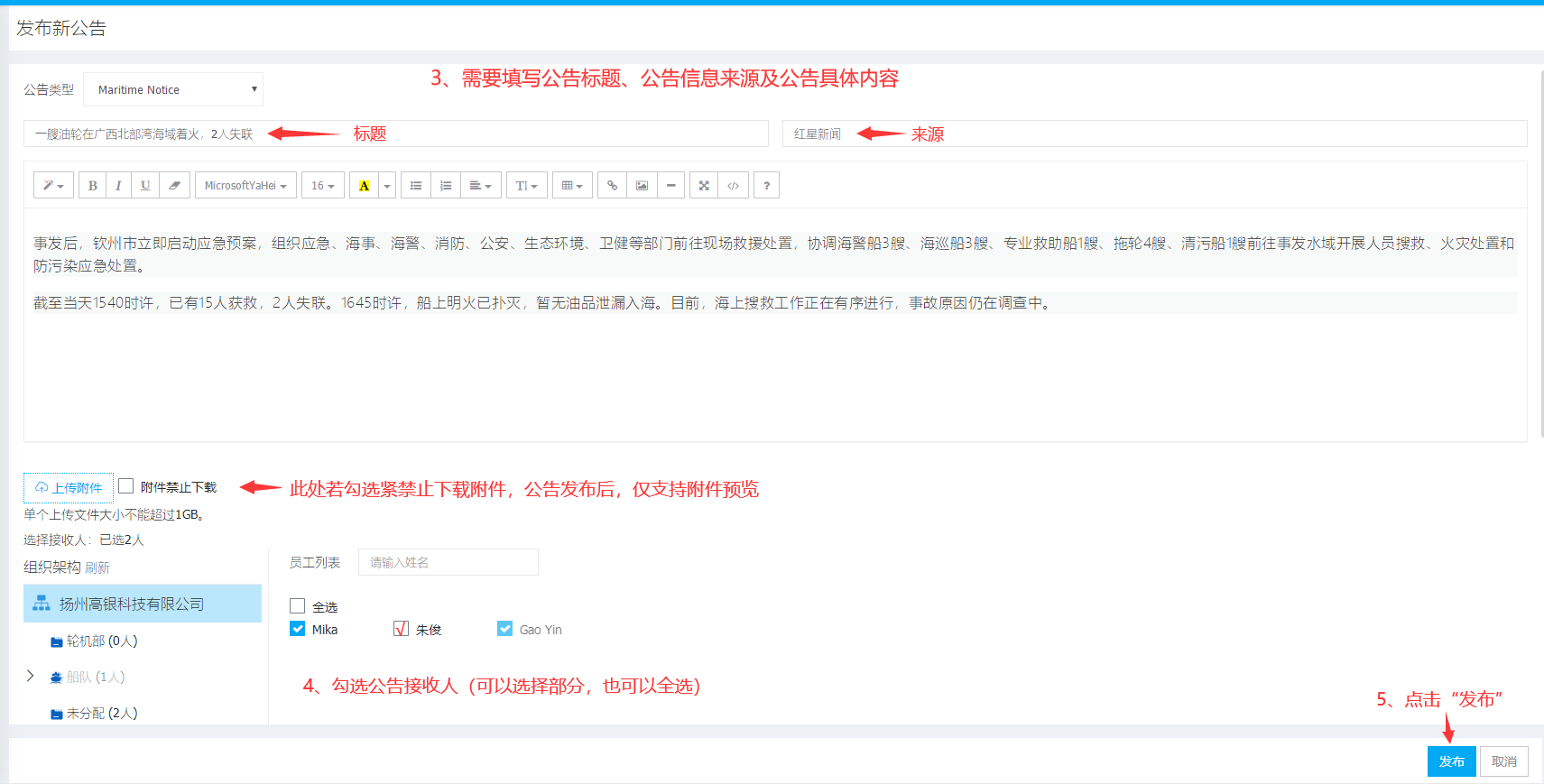Select the 船队 (1人) tree item

pos(96,677)
